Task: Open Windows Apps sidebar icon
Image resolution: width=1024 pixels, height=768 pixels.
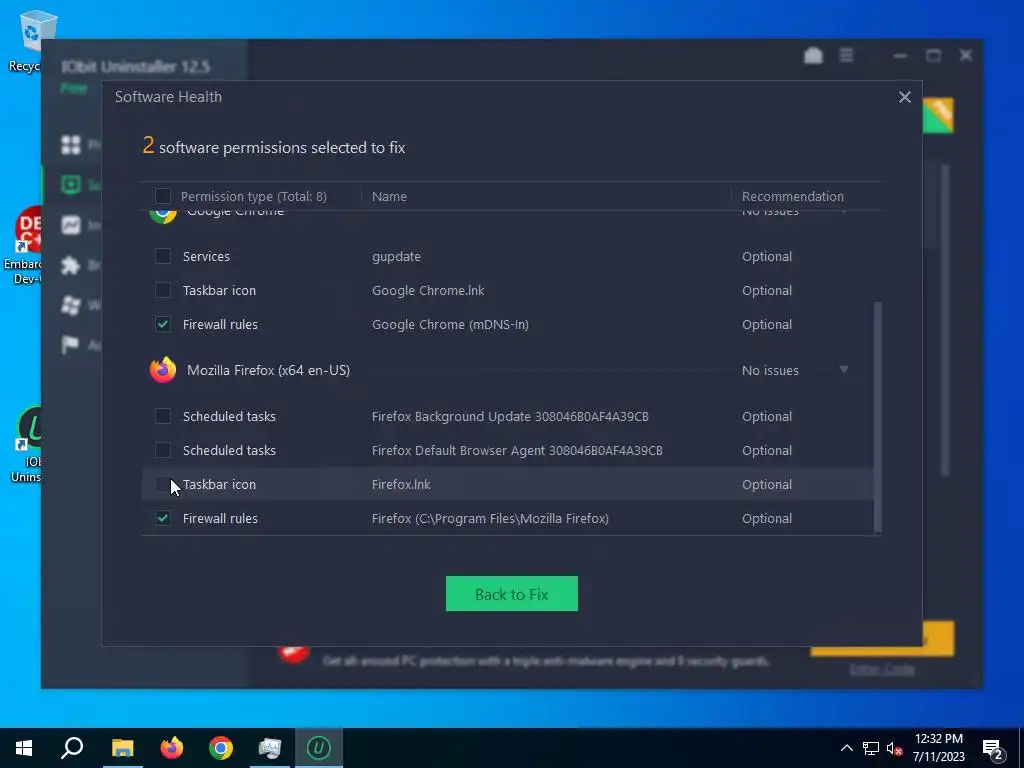Action: tap(71, 305)
